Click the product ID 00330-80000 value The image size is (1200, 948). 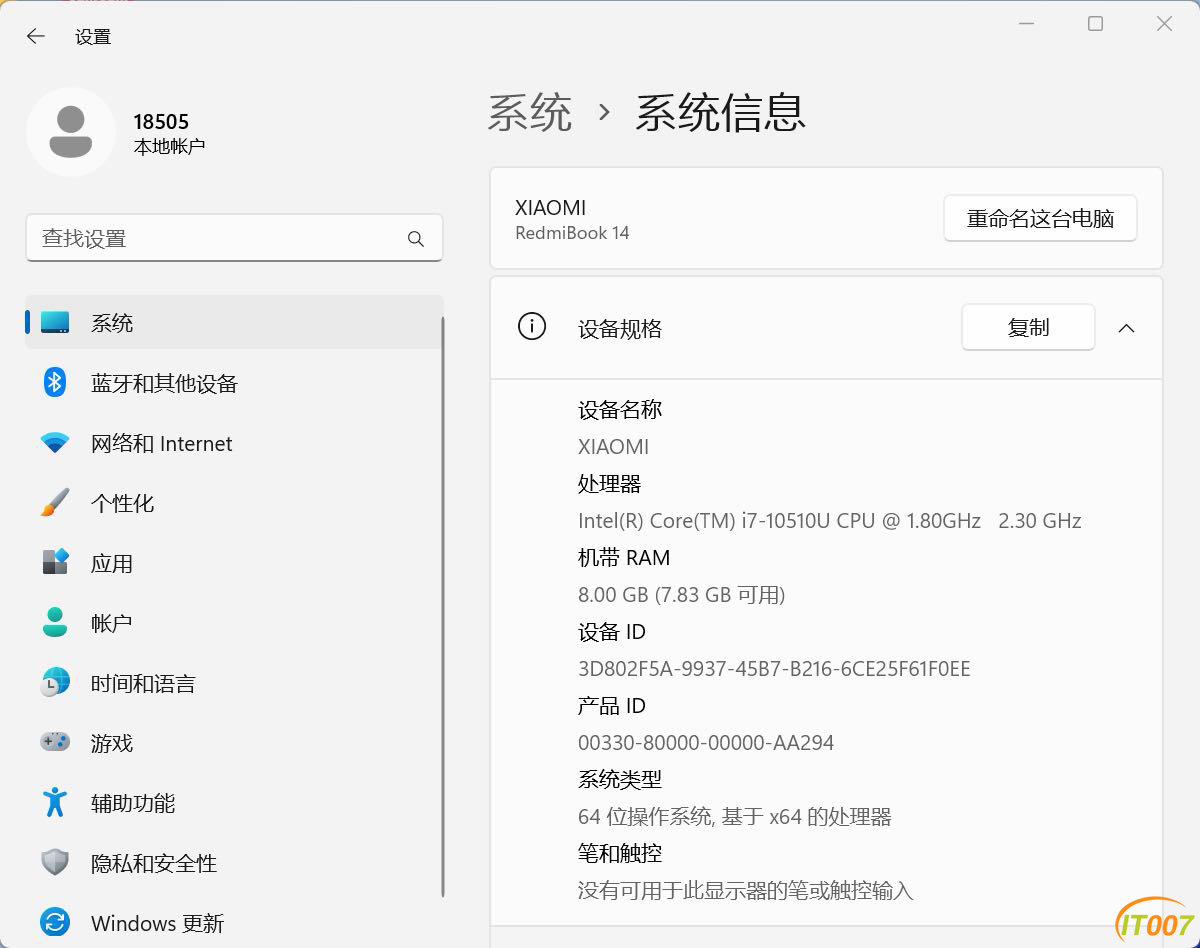click(x=706, y=742)
